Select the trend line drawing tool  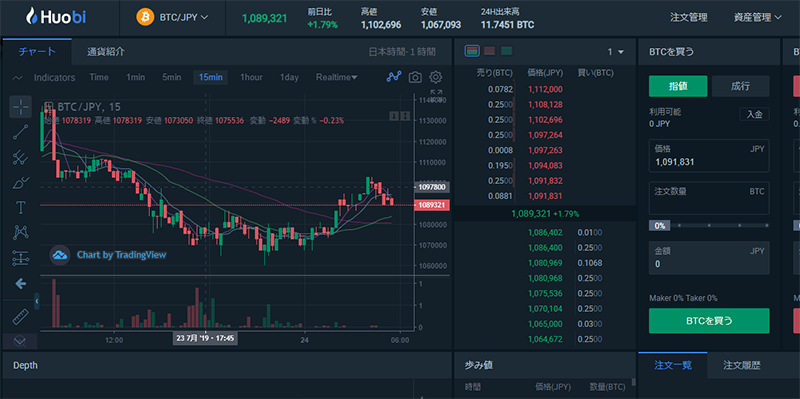[x=20, y=132]
